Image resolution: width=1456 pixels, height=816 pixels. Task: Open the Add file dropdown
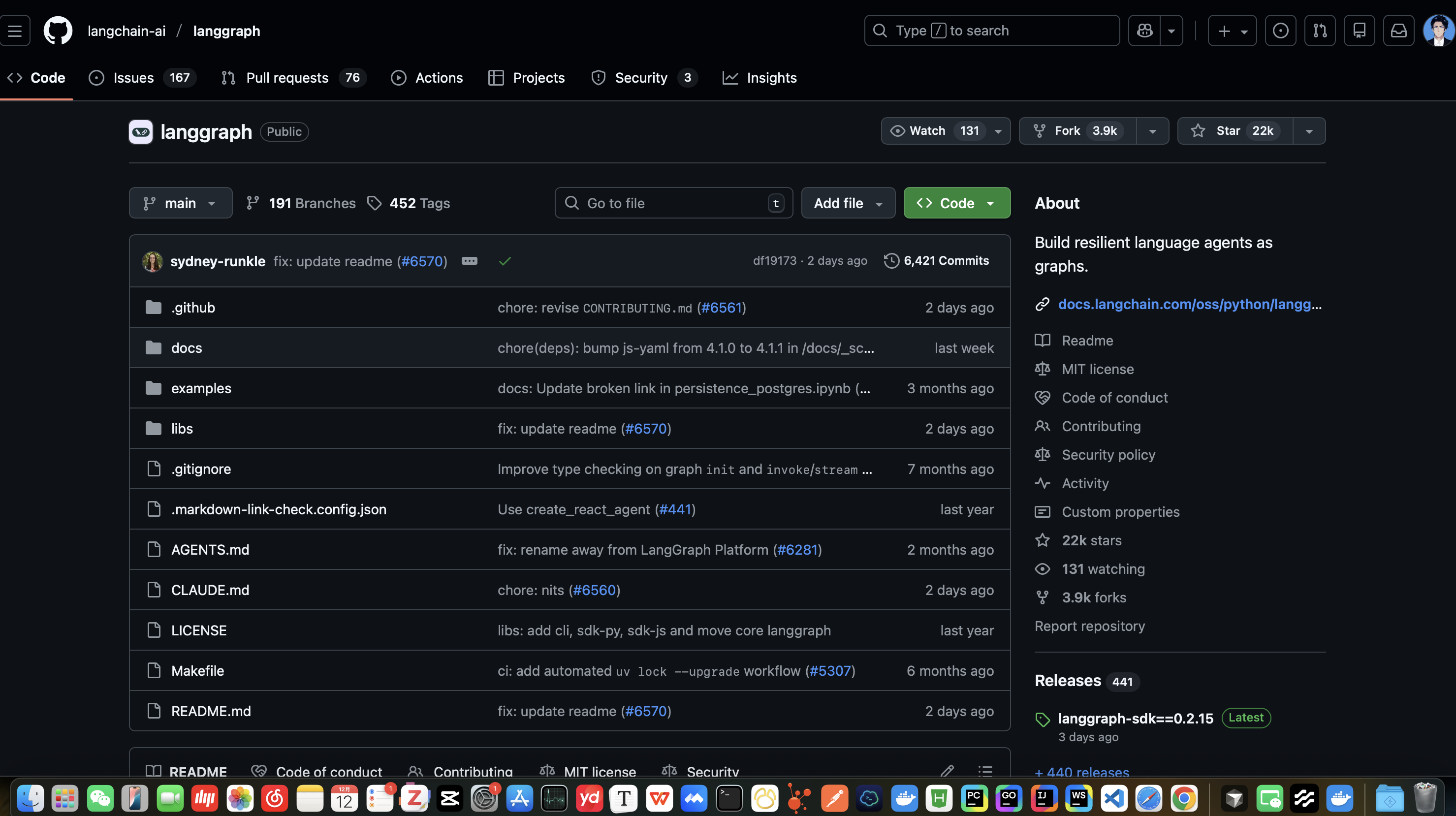tap(848, 203)
